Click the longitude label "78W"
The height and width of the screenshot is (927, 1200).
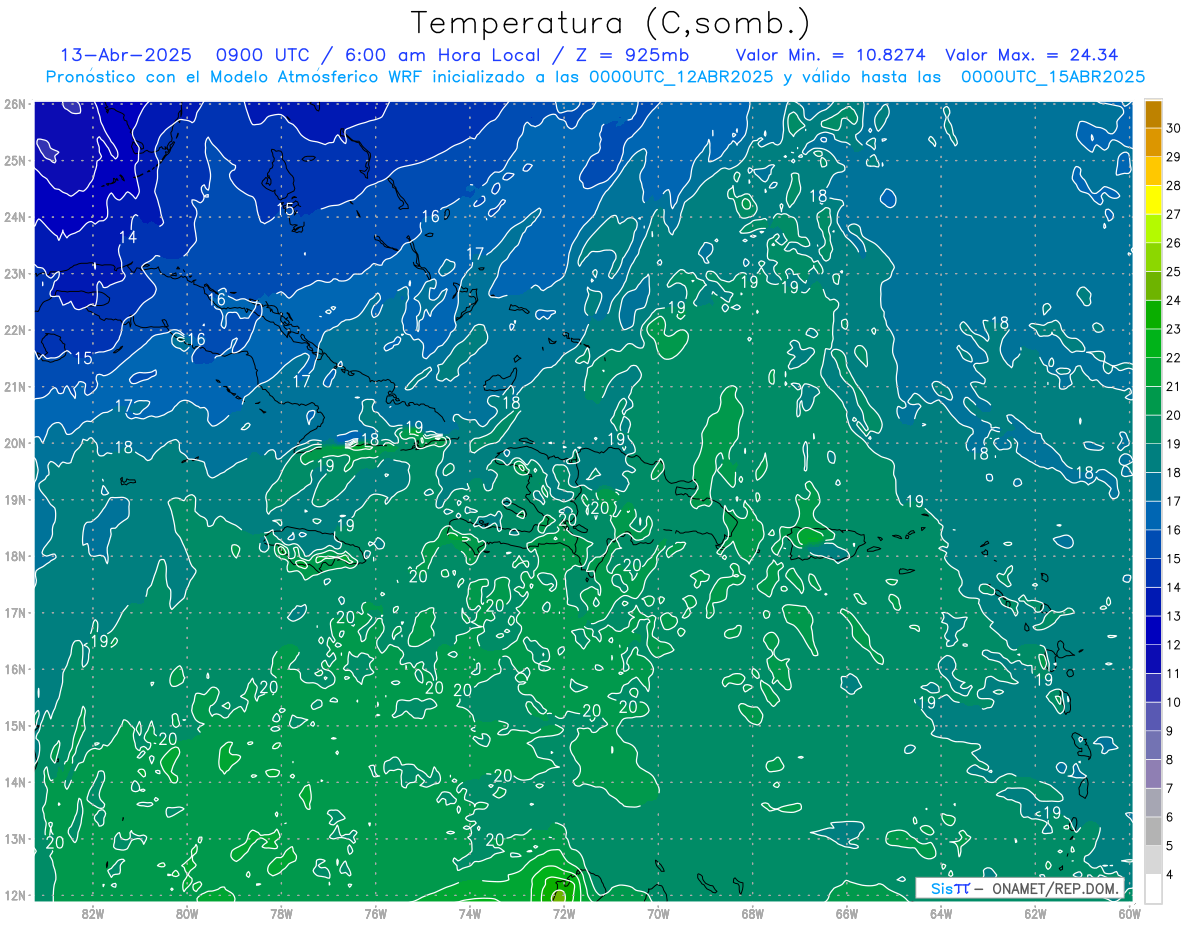tap(281, 913)
